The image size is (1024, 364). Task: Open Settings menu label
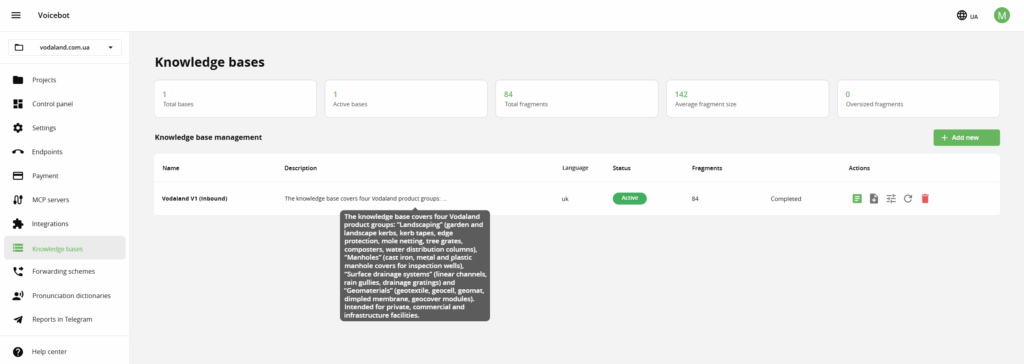[44, 128]
